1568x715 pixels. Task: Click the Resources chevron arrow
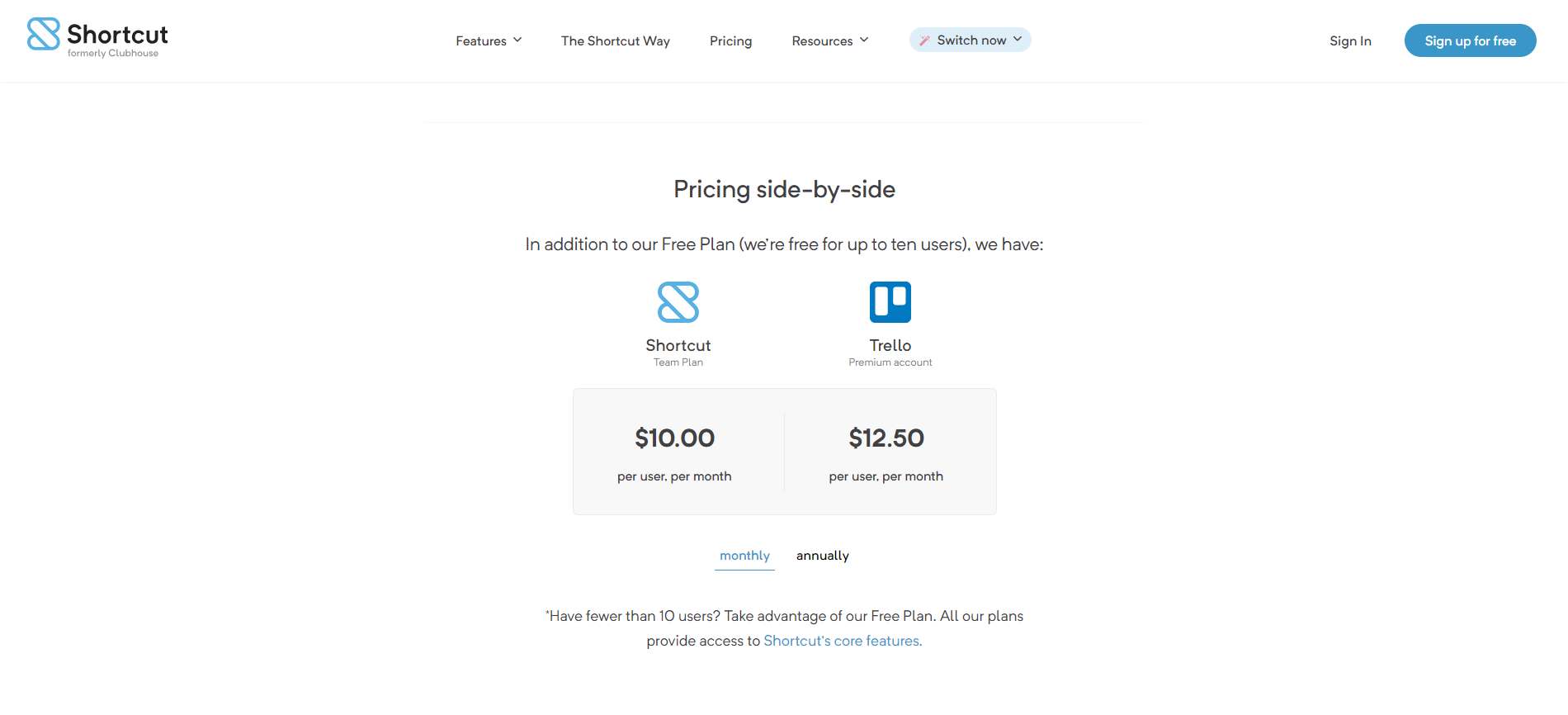click(x=864, y=40)
